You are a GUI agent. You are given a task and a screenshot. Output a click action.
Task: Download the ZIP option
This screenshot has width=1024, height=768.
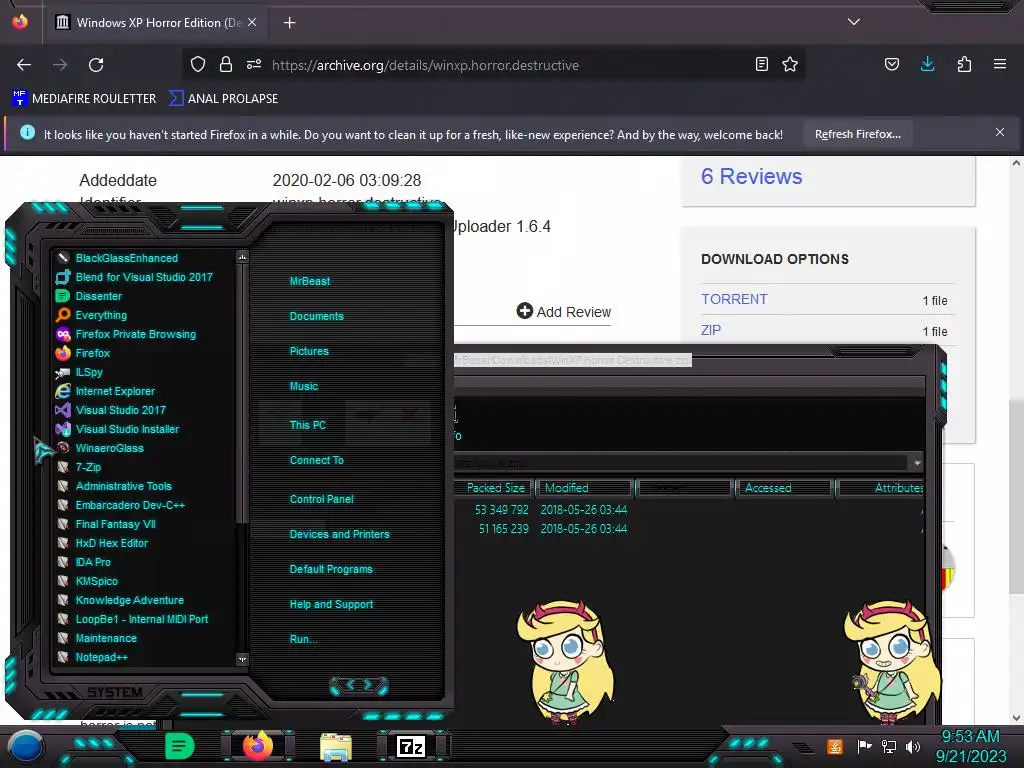(x=711, y=330)
